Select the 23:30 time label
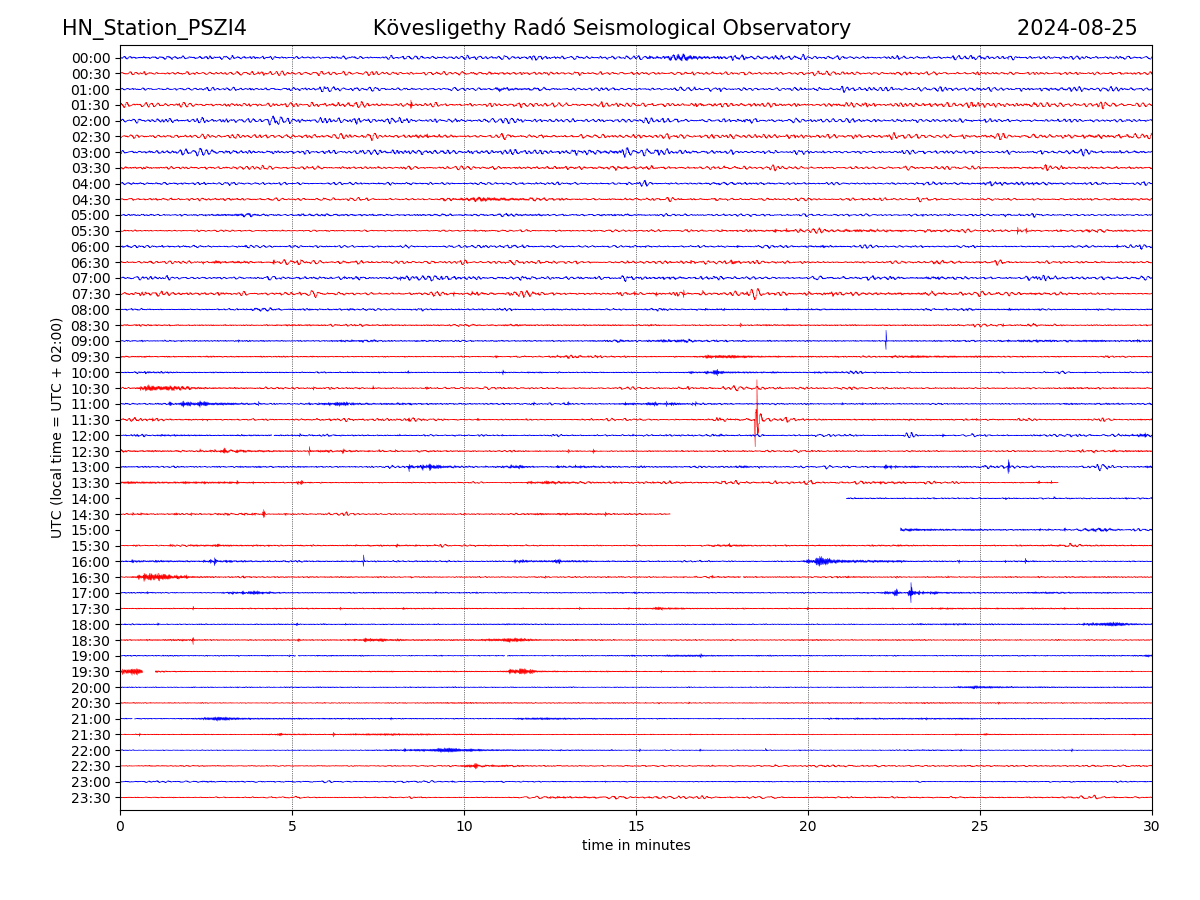This screenshot has width=1200, height=900. tap(91, 798)
